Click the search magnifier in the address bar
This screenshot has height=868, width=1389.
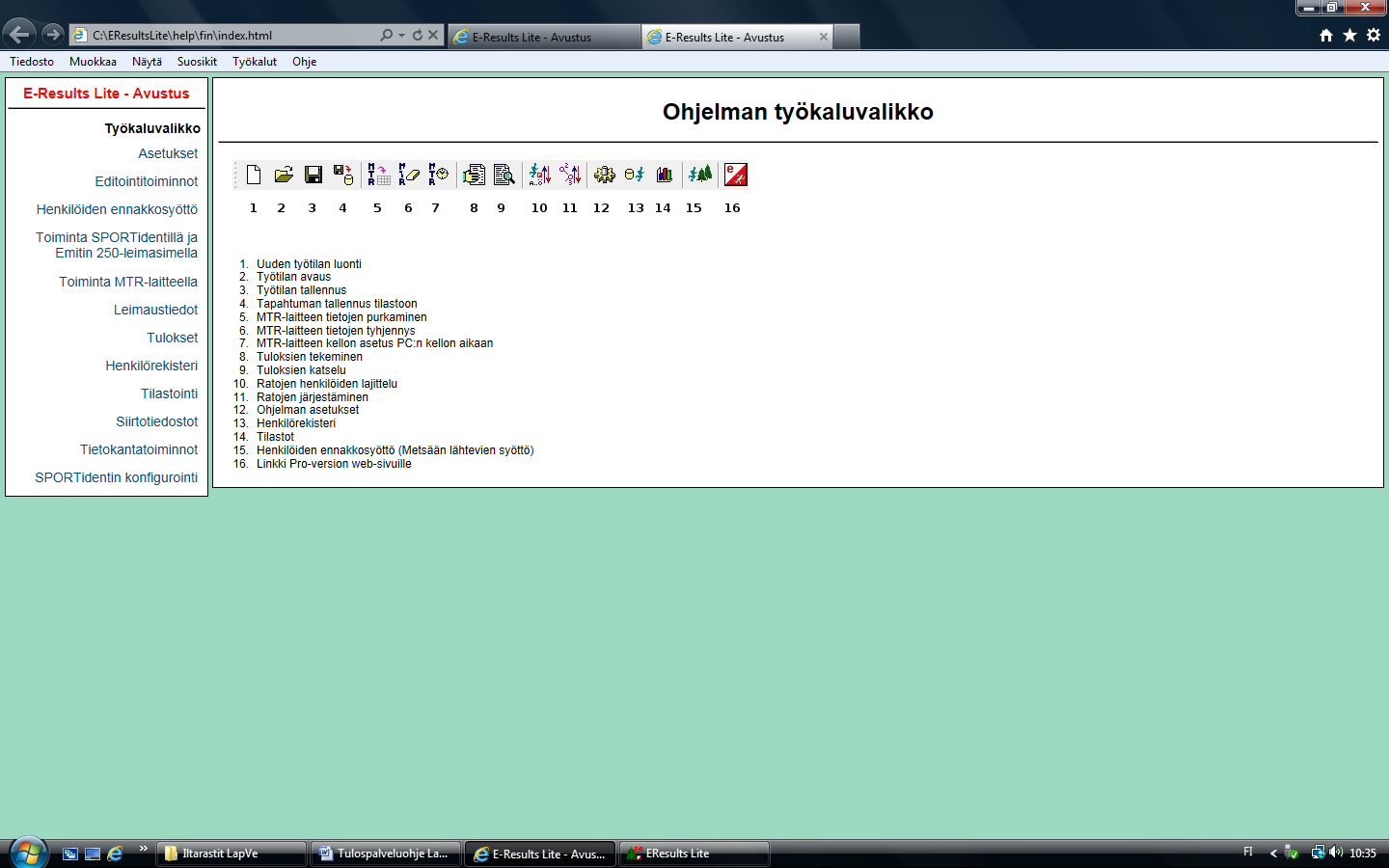(386, 35)
